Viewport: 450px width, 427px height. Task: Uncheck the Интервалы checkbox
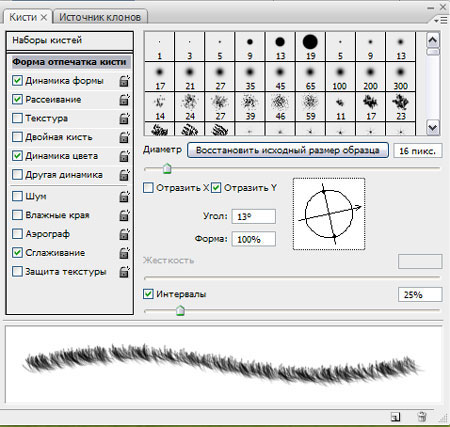click(148, 294)
